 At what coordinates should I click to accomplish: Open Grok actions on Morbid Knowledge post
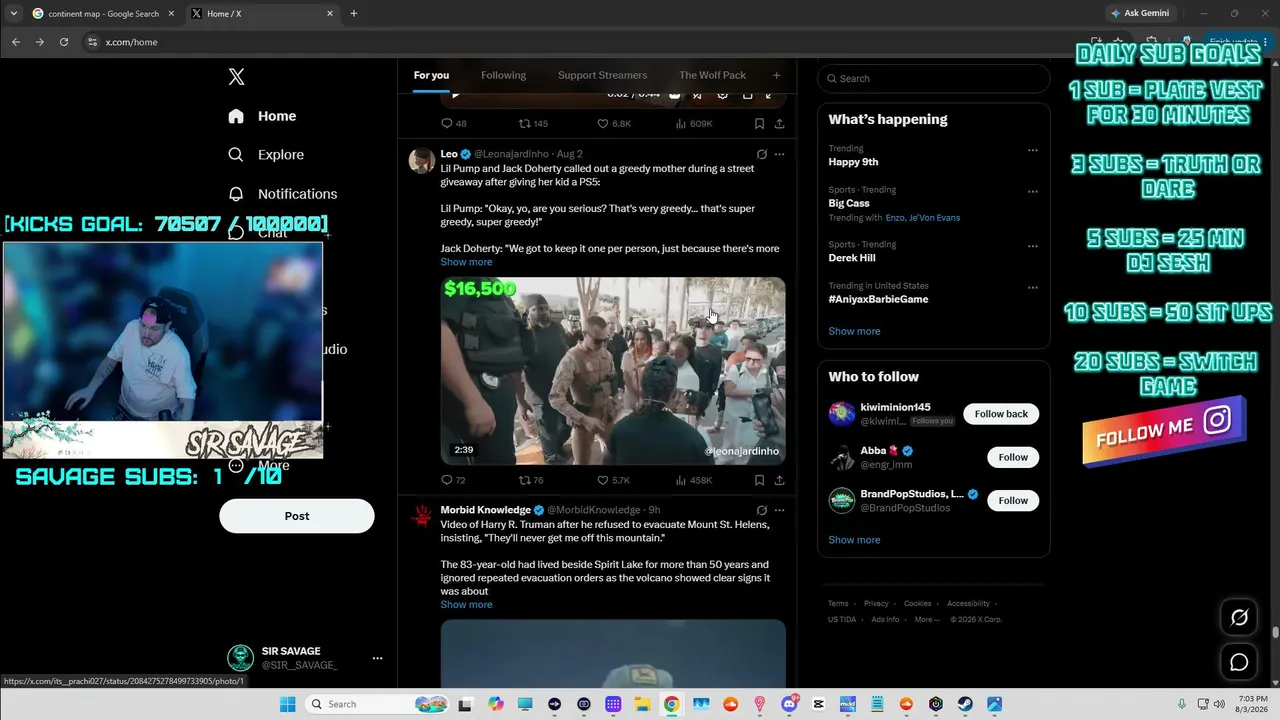(x=762, y=510)
